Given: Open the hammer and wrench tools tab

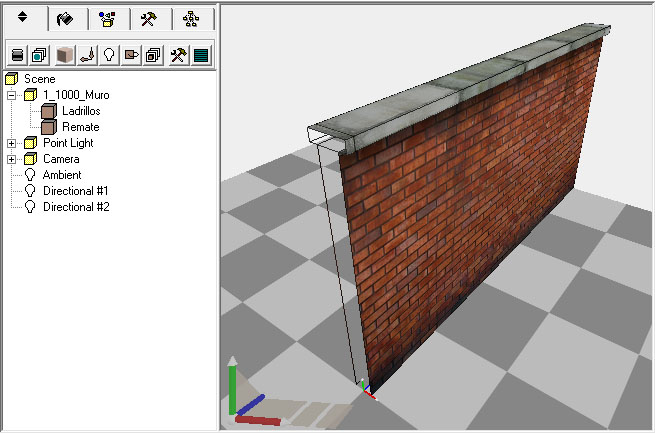Looking at the screenshot, I should (150, 18).
